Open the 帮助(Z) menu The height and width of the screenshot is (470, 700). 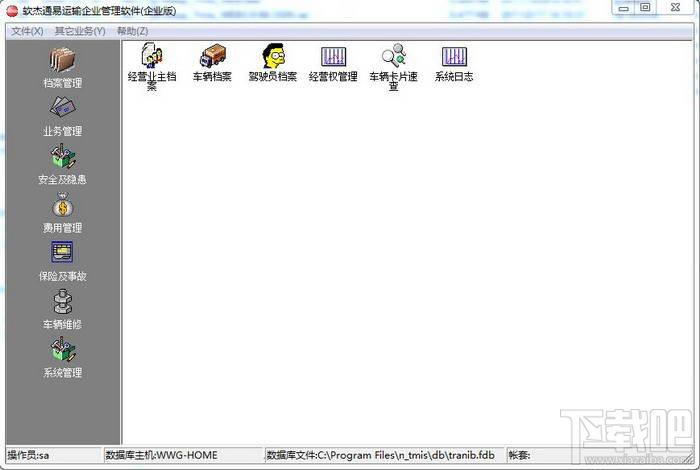(133, 31)
